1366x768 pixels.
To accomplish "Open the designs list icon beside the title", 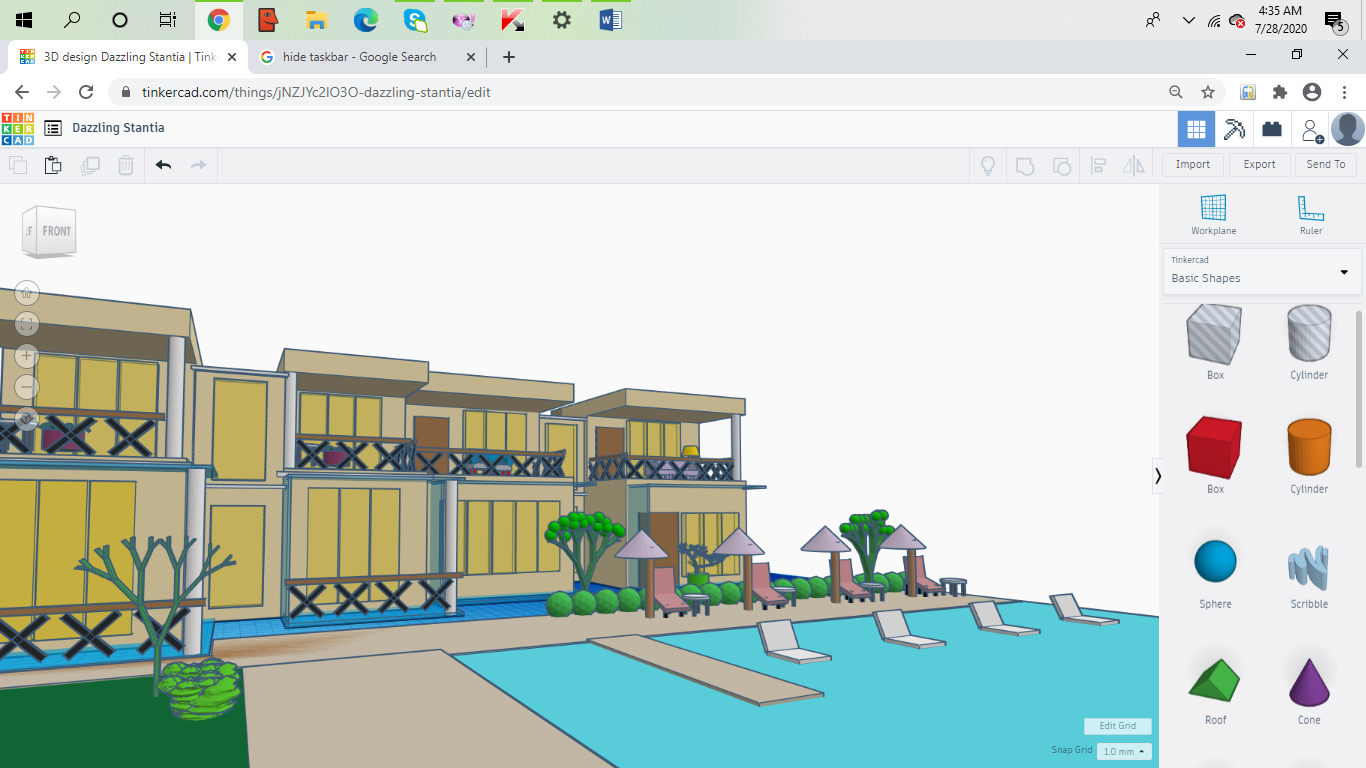I will 53,128.
